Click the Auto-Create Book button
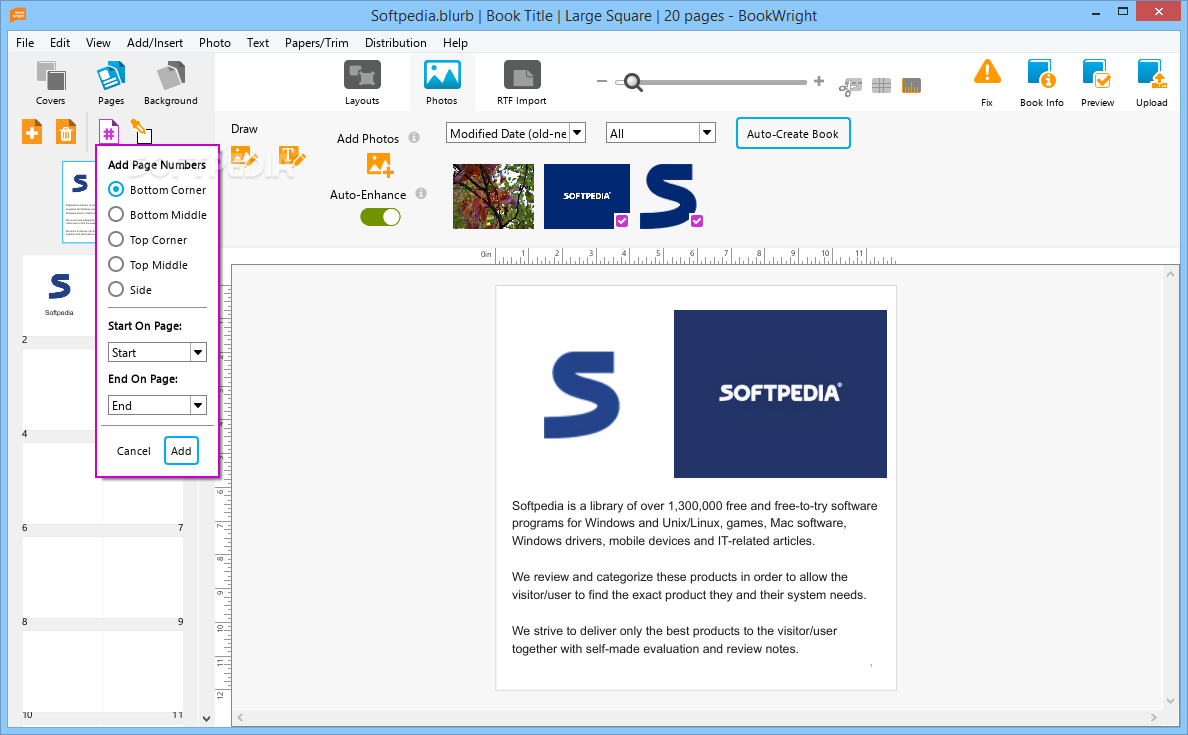Image resolution: width=1188 pixels, height=735 pixels. tap(793, 133)
